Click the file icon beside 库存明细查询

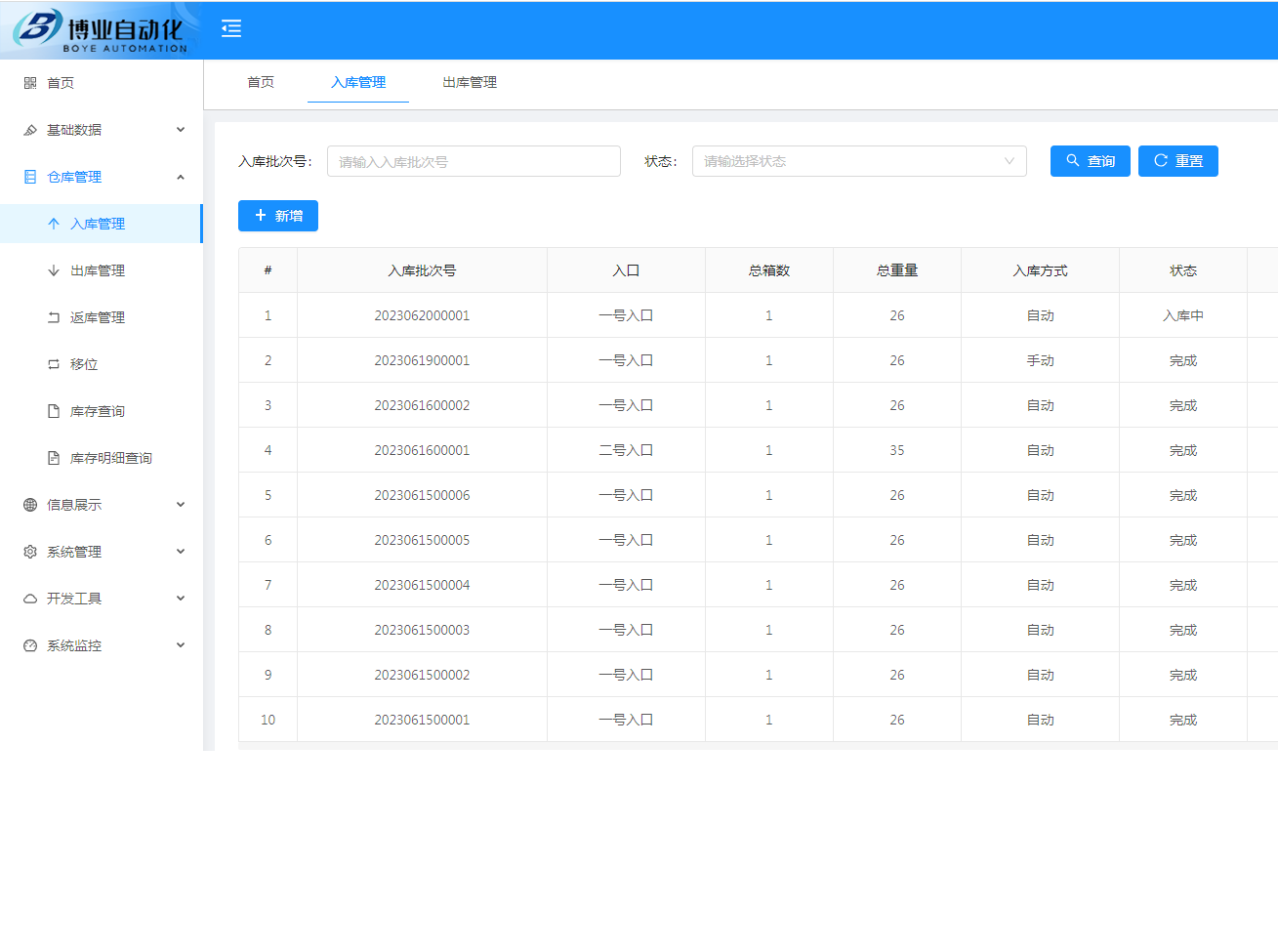tap(54, 458)
